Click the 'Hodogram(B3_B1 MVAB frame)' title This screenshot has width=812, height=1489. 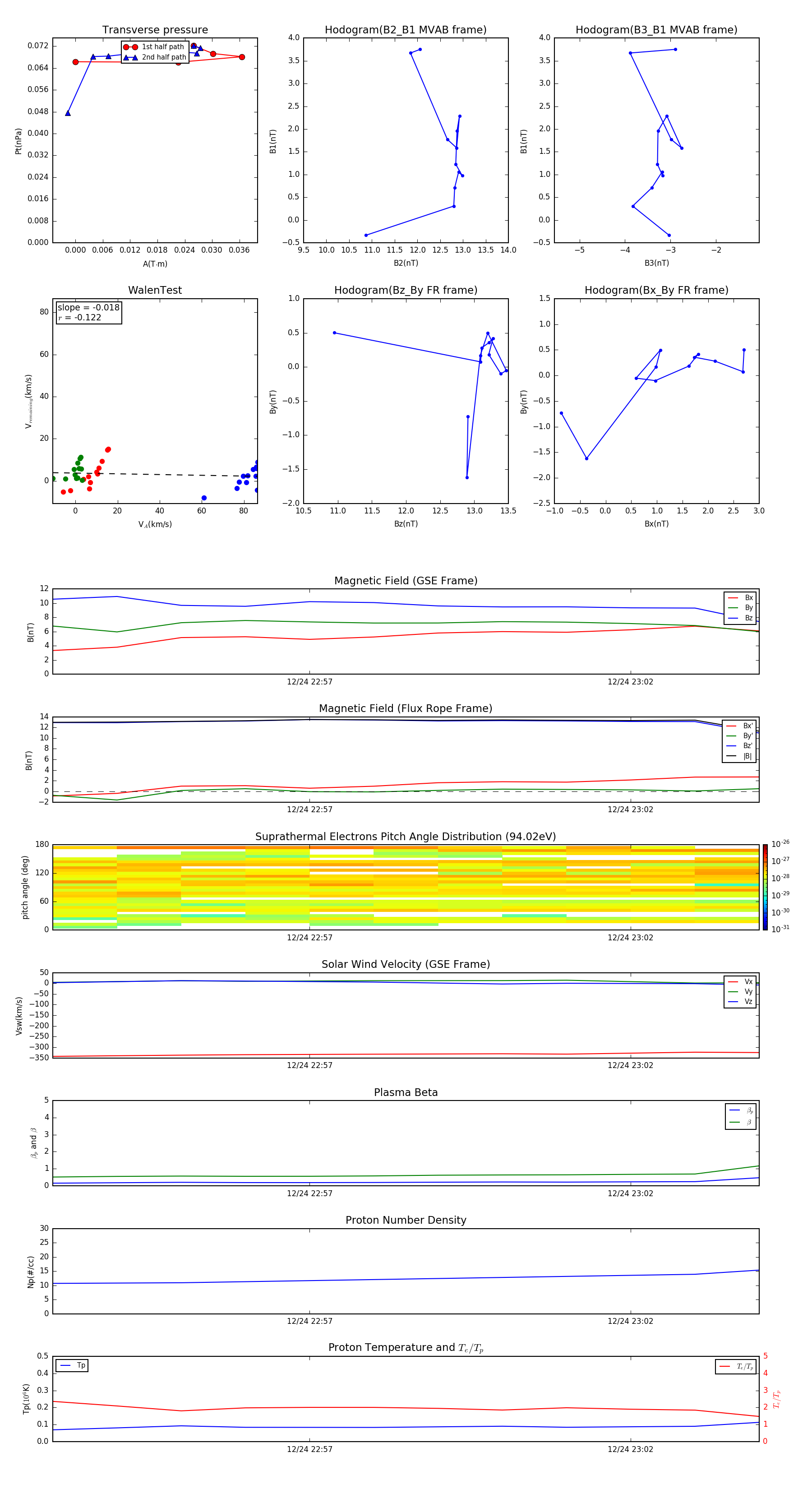click(x=656, y=30)
